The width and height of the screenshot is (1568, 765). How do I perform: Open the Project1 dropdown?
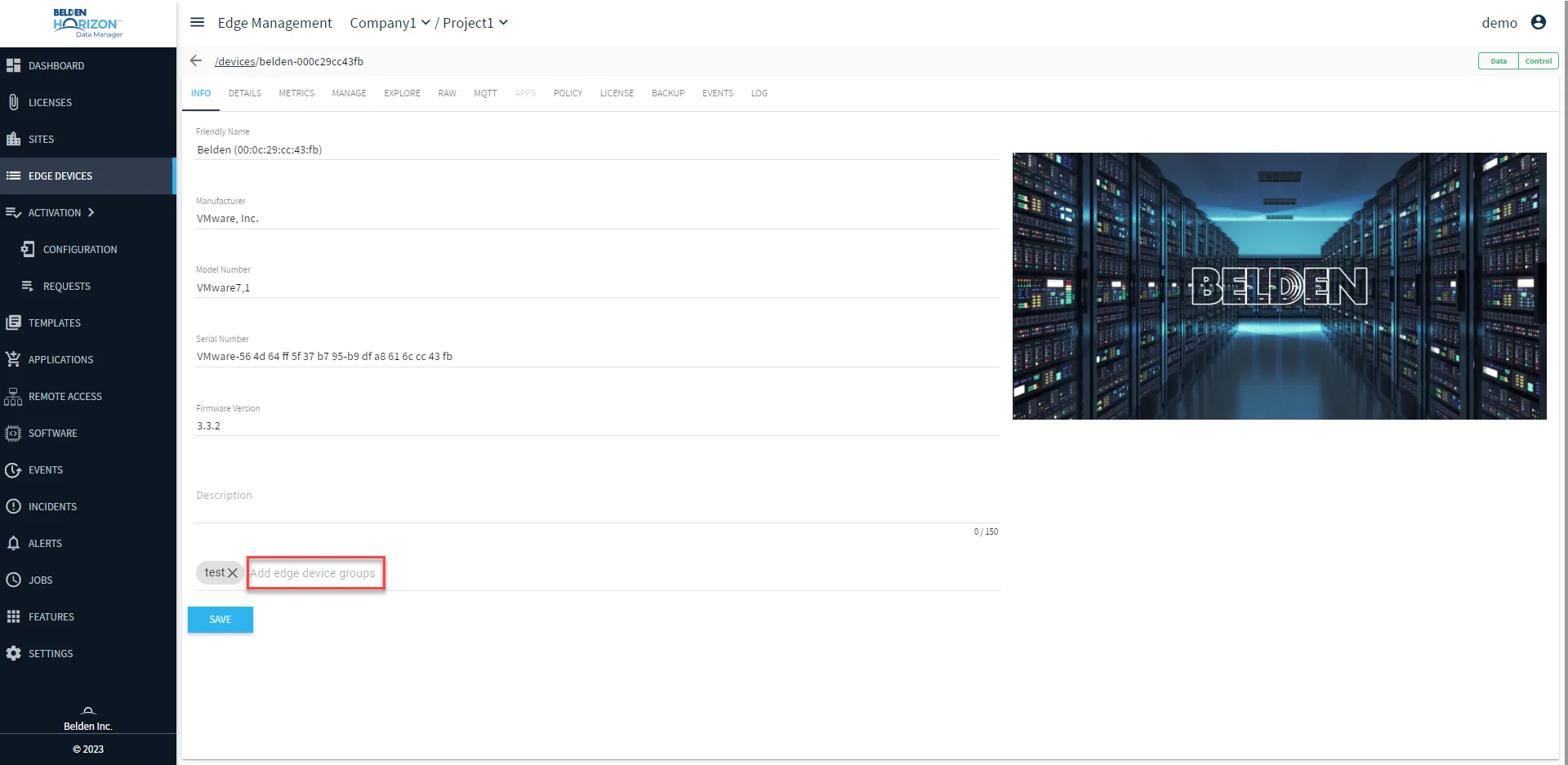click(x=475, y=23)
